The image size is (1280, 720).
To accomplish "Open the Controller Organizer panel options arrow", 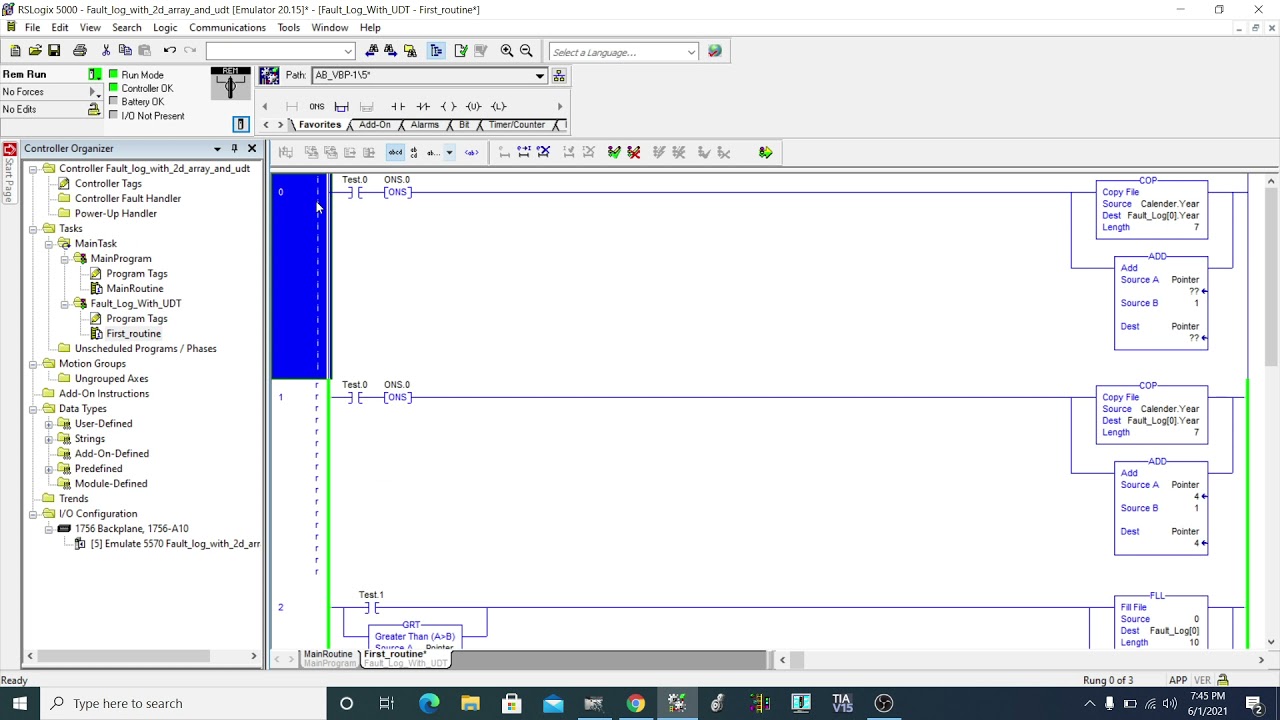I will 217,149.
